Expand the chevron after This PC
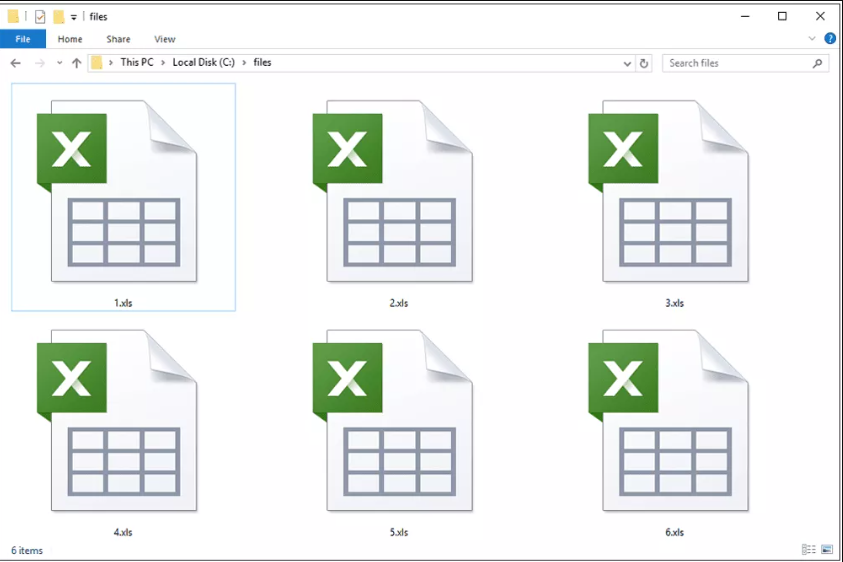This screenshot has width=843, height=562. point(163,63)
